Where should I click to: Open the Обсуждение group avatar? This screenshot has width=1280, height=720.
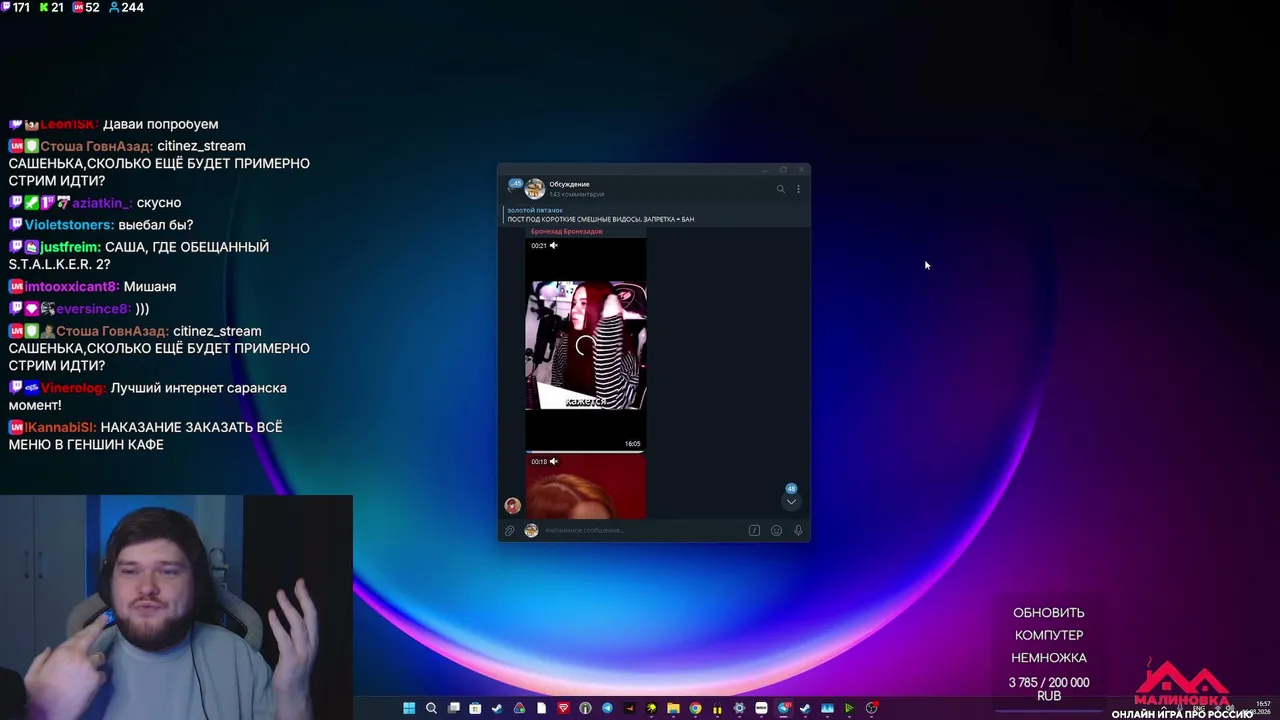point(535,189)
